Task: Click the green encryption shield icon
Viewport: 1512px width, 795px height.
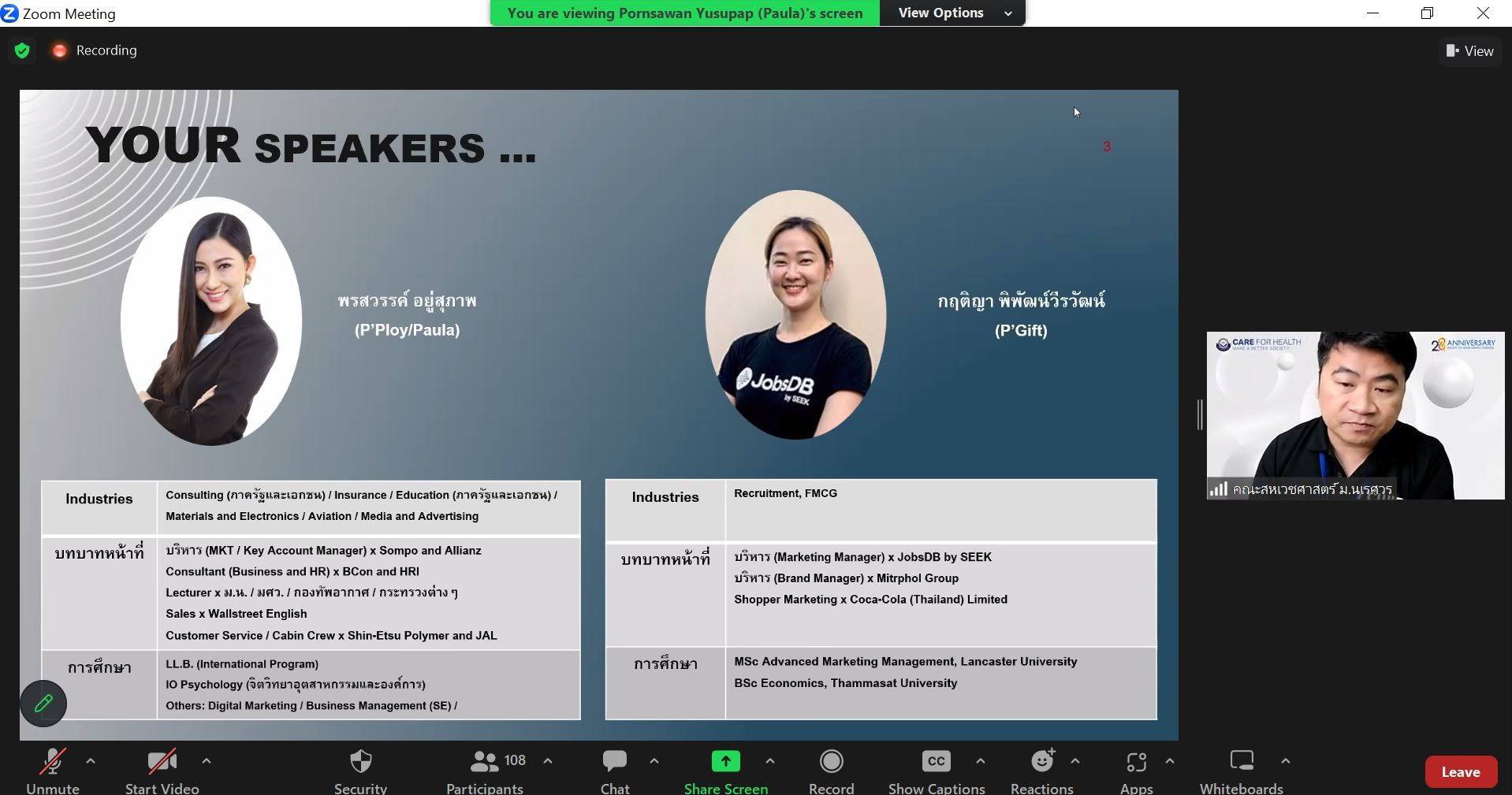Action: (22, 50)
